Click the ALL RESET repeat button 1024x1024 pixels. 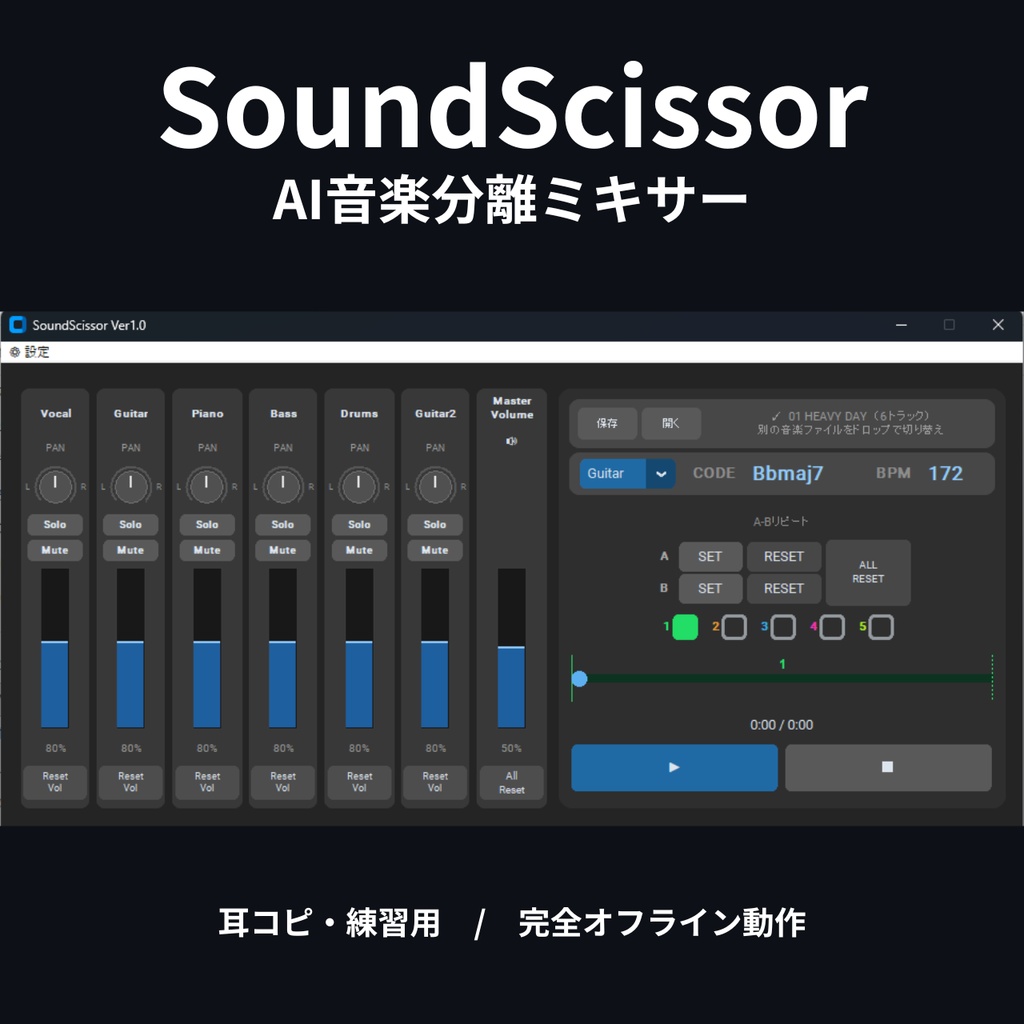point(868,572)
